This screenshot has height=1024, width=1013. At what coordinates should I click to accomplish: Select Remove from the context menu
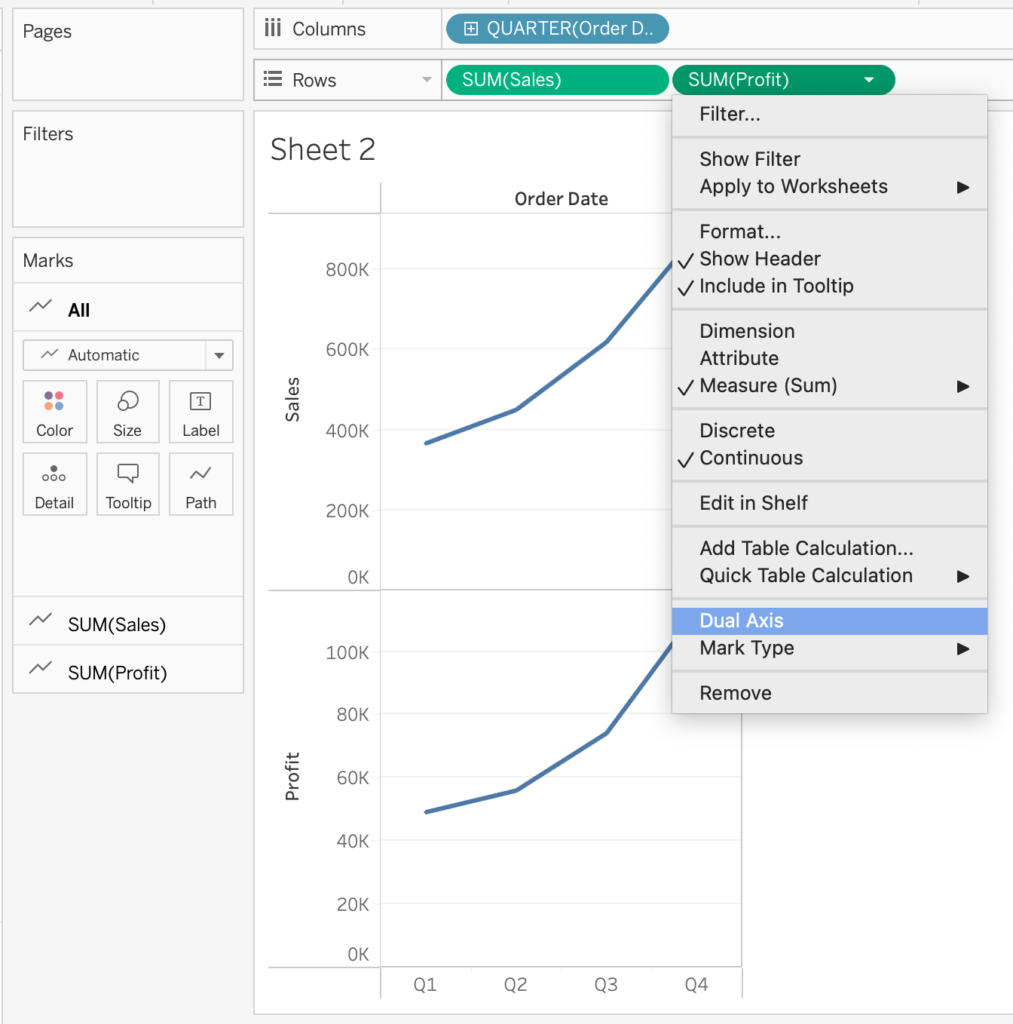pyautogui.click(x=735, y=693)
